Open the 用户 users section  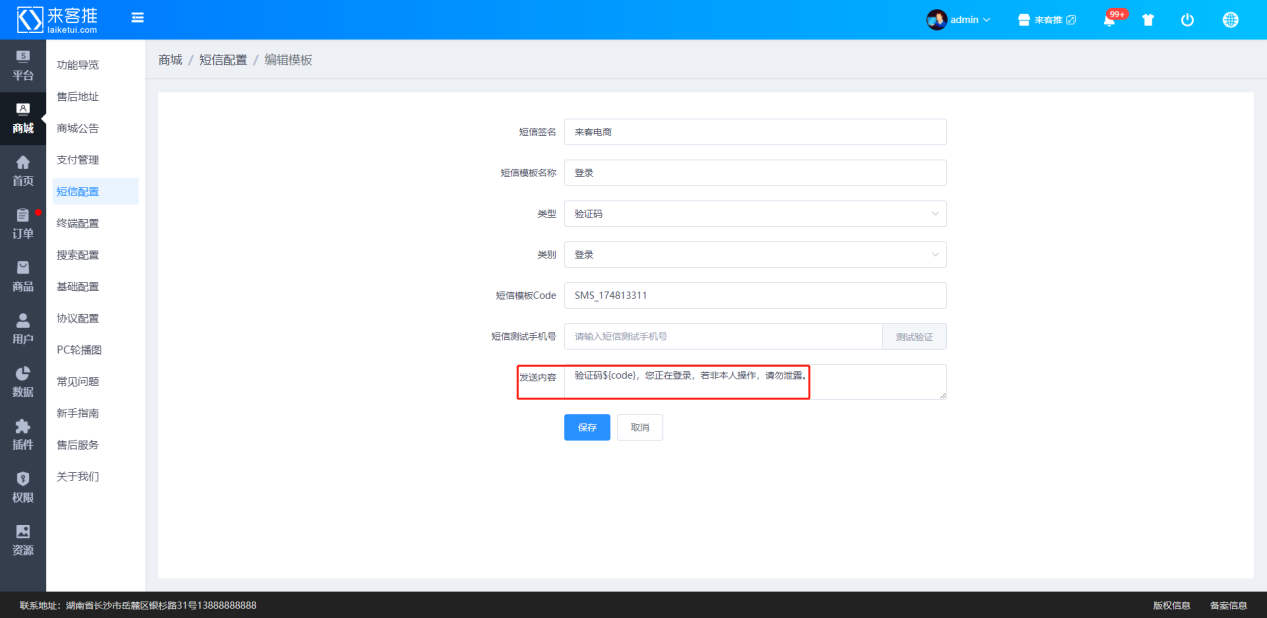(23, 330)
